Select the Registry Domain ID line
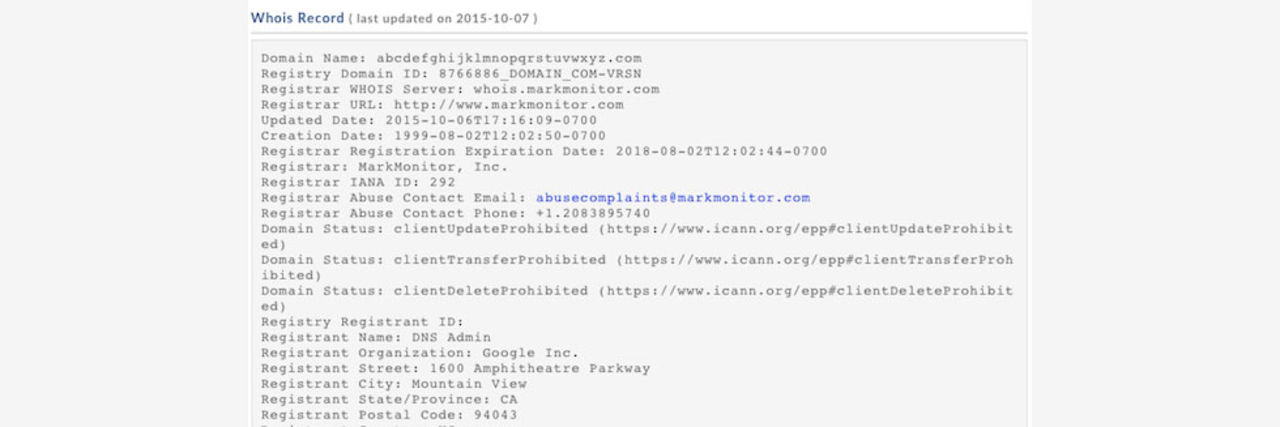1280x427 pixels. click(x=451, y=74)
